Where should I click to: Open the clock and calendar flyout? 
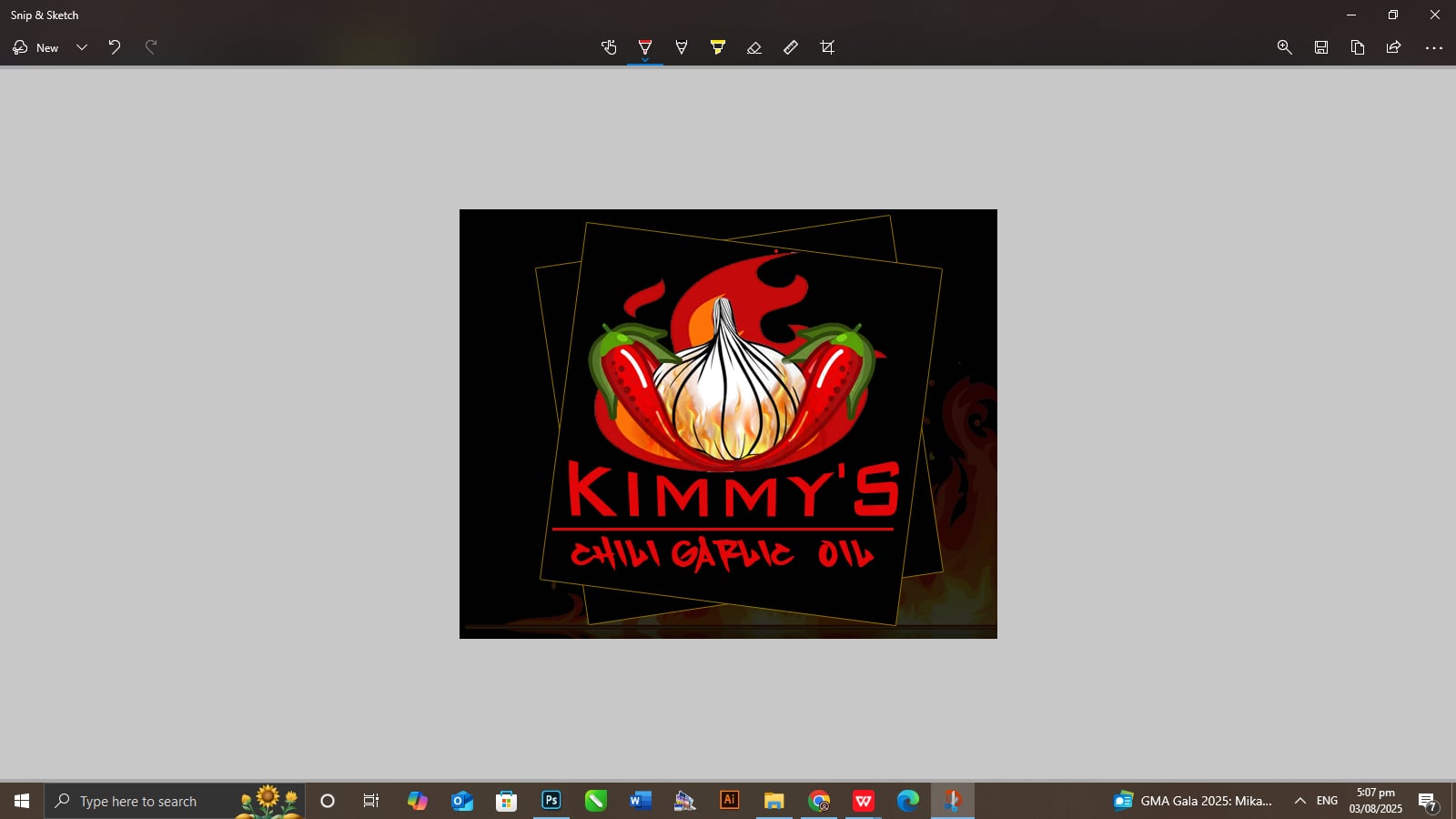tap(1376, 801)
